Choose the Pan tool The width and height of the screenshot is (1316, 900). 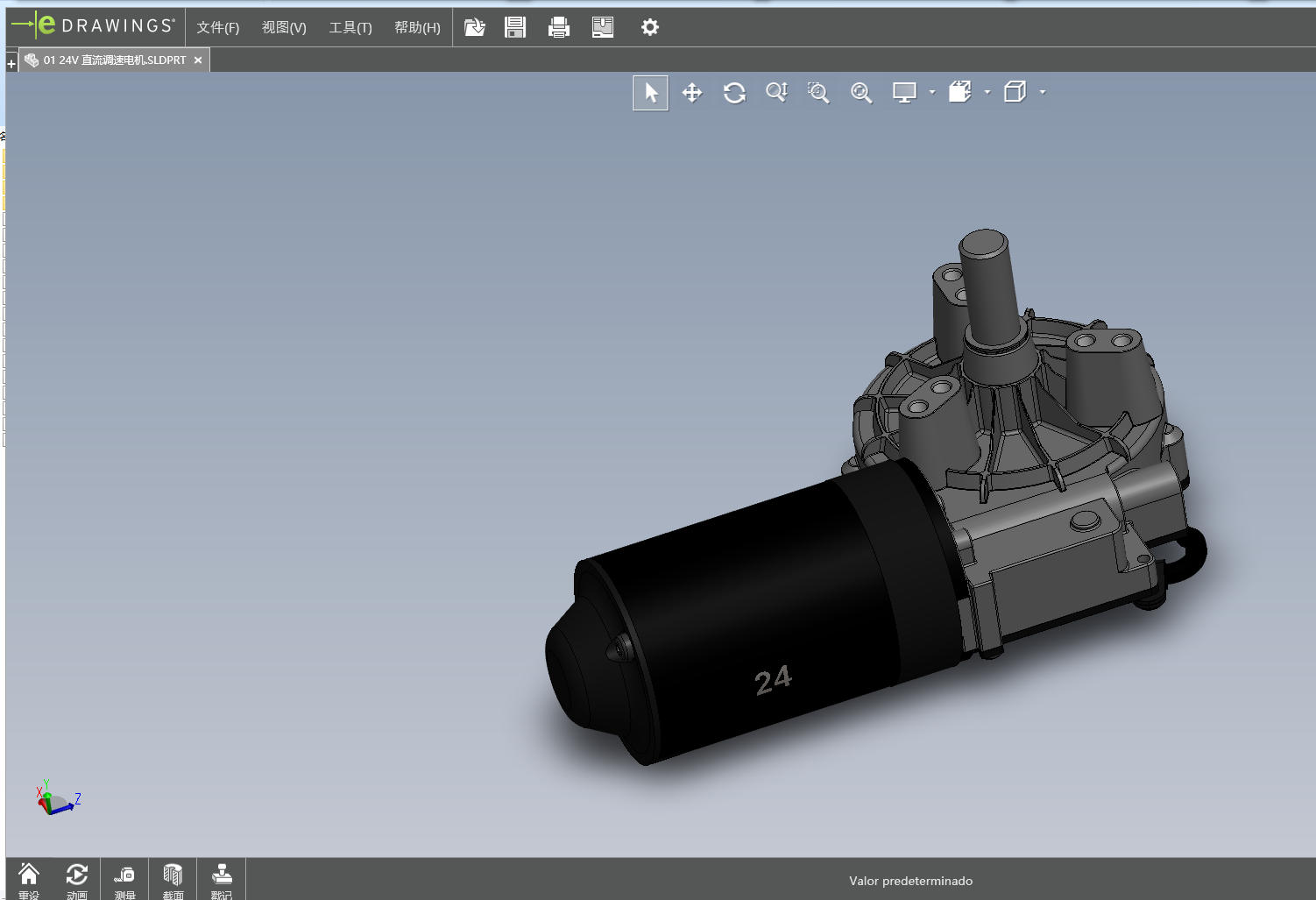click(692, 93)
